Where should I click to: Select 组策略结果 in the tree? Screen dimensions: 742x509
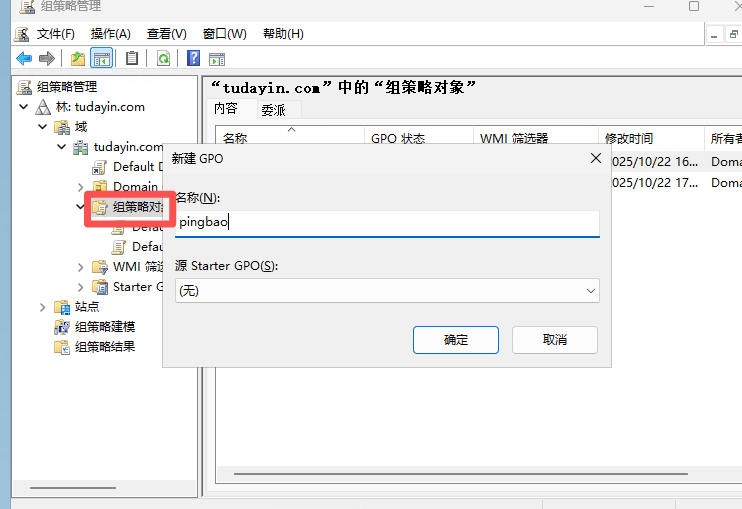(104, 347)
